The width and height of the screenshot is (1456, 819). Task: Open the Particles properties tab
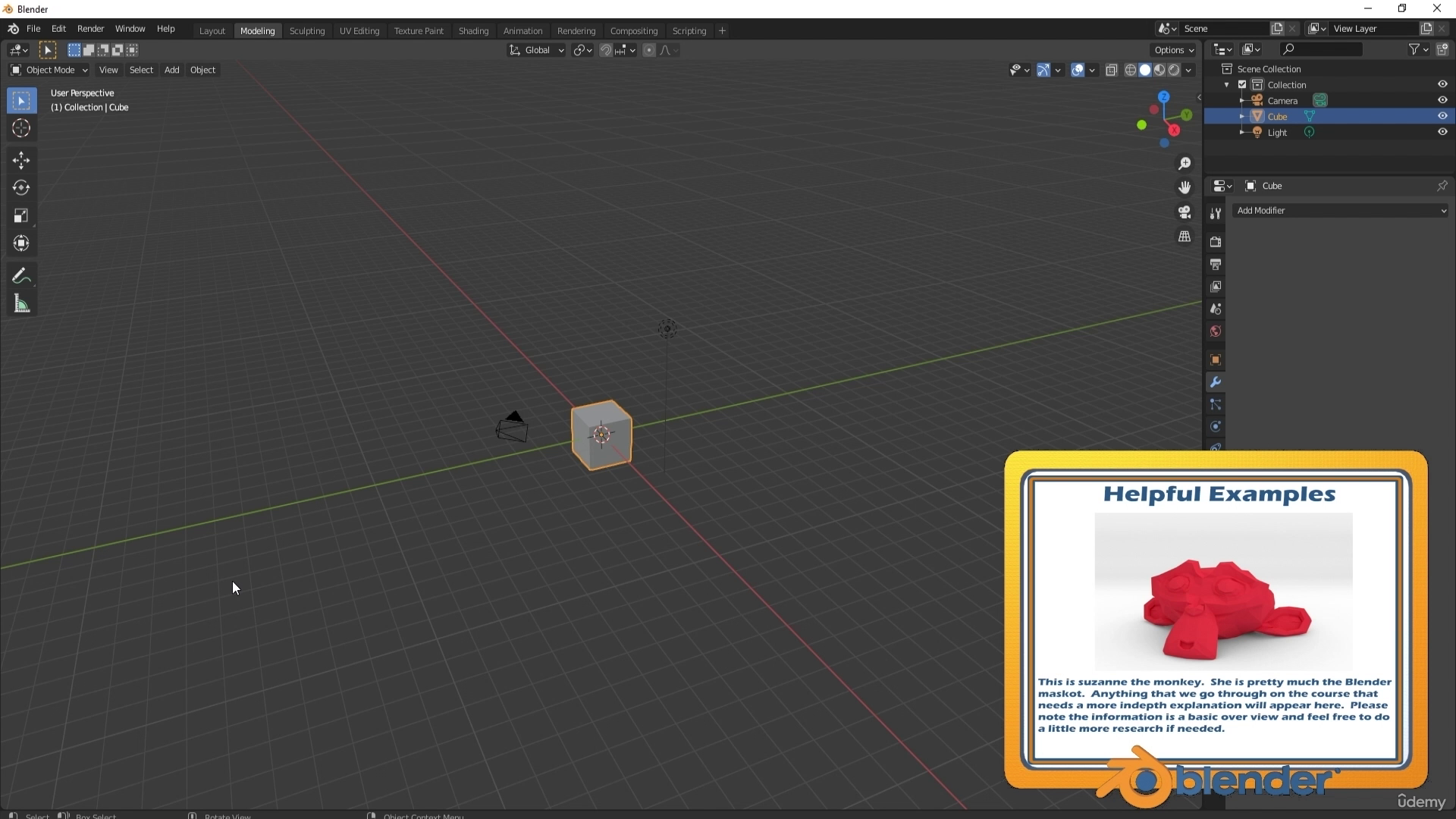click(1216, 404)
